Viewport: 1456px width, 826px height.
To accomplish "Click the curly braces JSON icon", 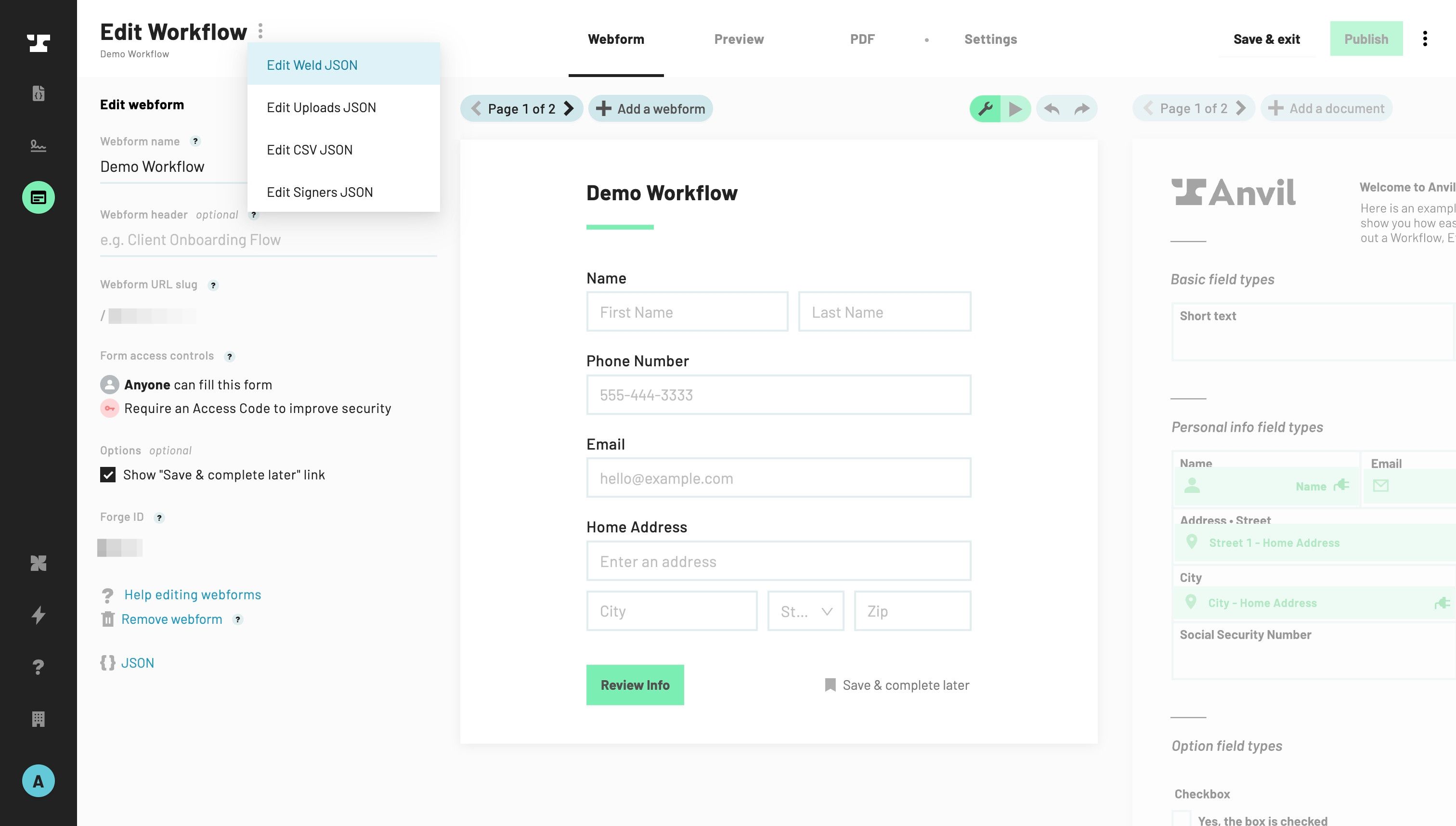I will [108, 663].
